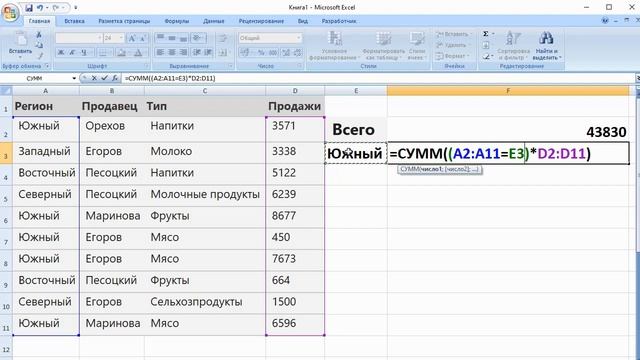Click Формат in the Ячейки group
The height and width of the screenshot is (360, 640).
point(452,56)
